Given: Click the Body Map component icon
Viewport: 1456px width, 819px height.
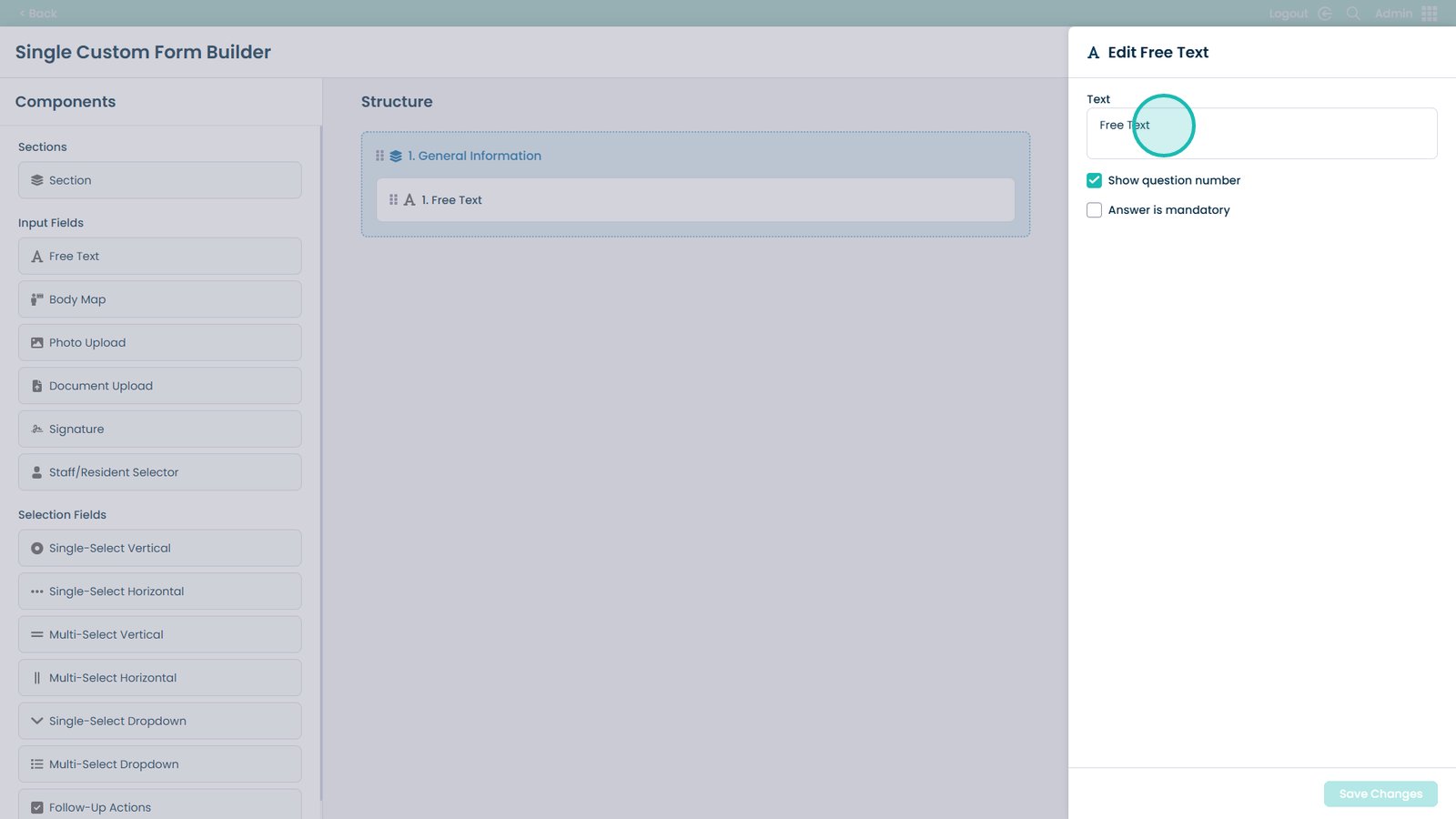Looking at the screenshot, I should pyautogui.click(x=37, y=299).
